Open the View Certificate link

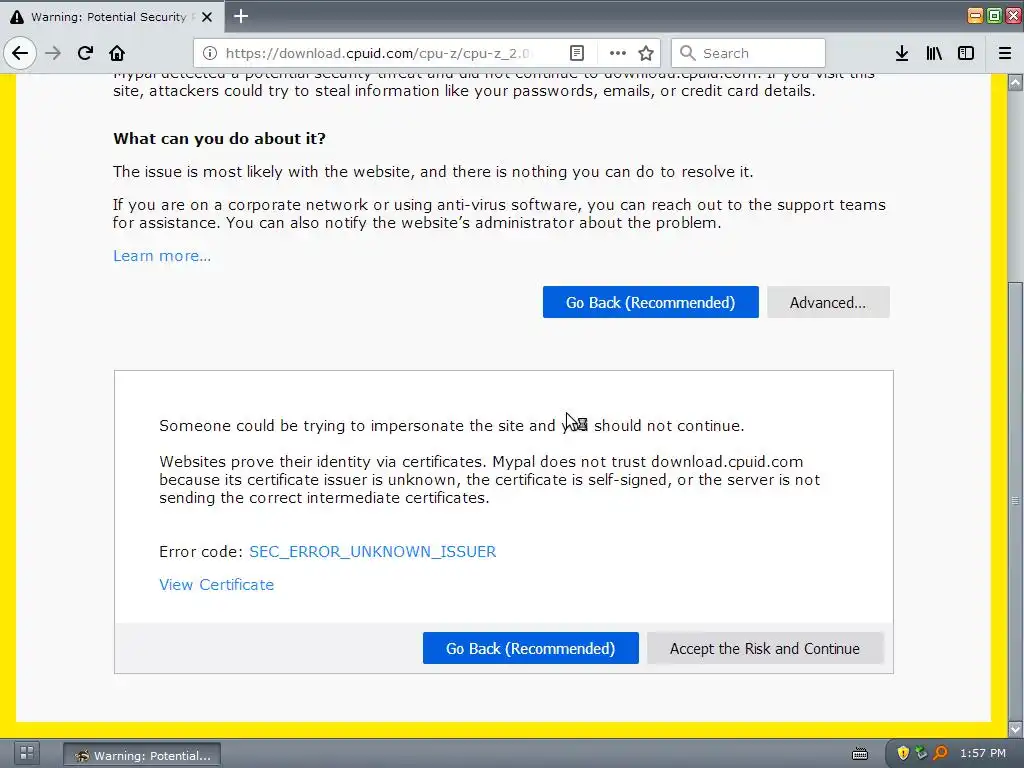click(x=217, y=584)
